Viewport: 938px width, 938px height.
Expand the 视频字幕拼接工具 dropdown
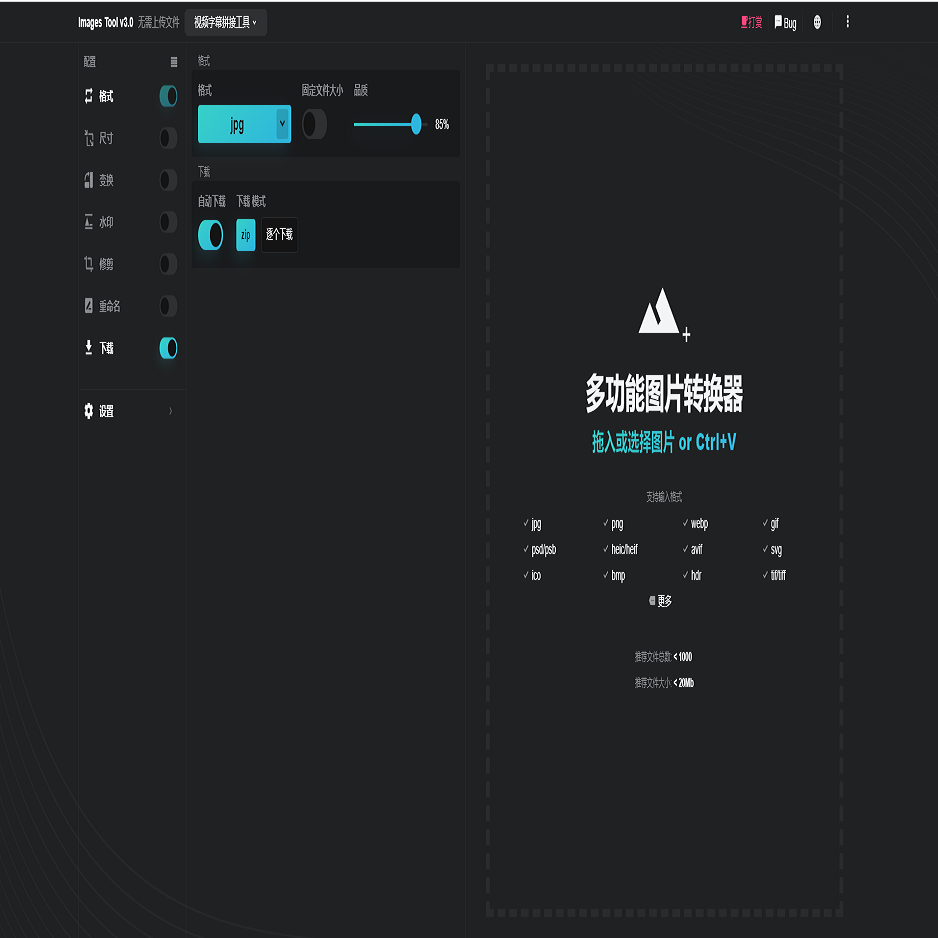(225, 22)
